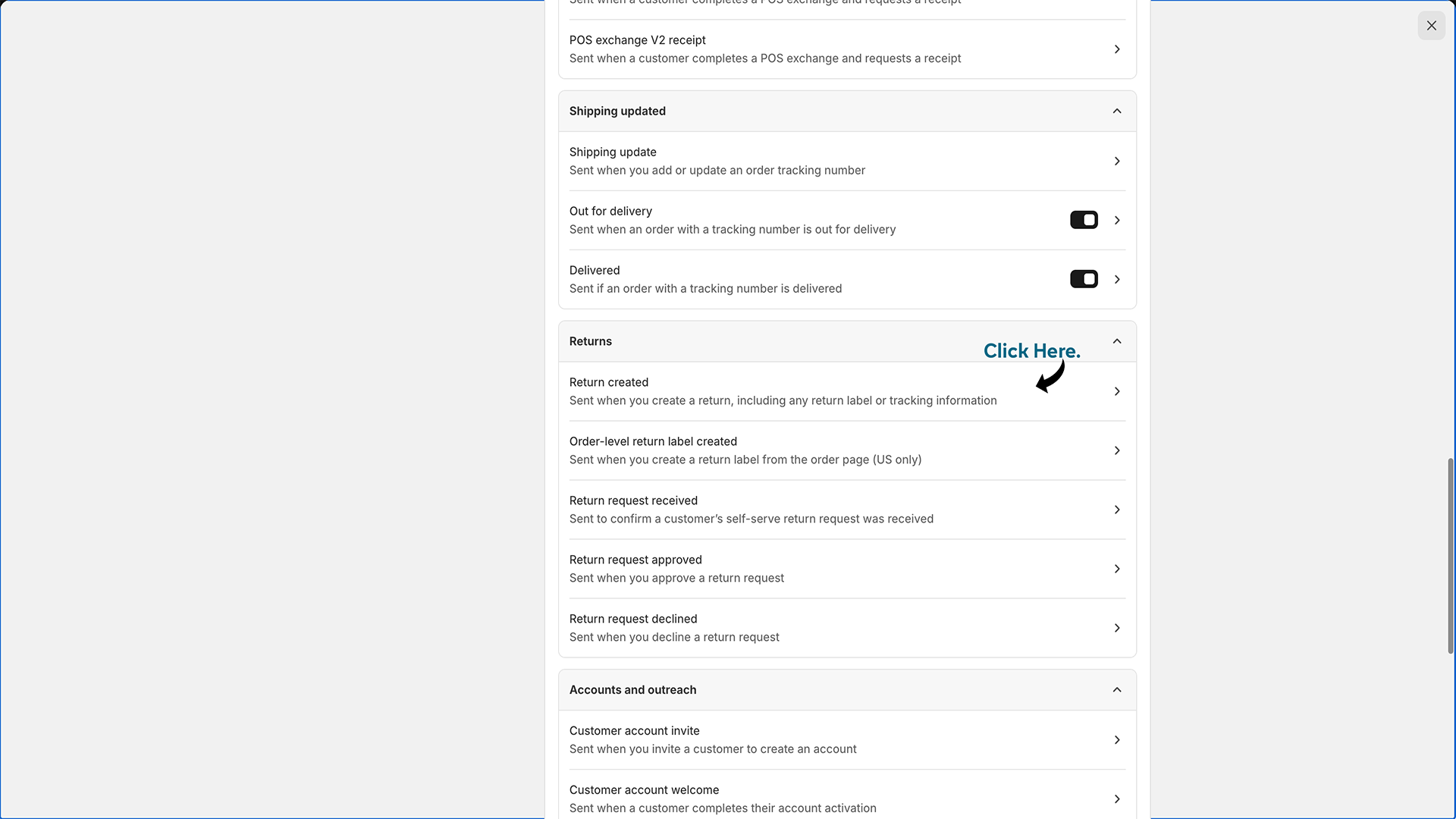
Task: Open POS exchange V2 receipt chevron arrow
Action: point(1117,49)
